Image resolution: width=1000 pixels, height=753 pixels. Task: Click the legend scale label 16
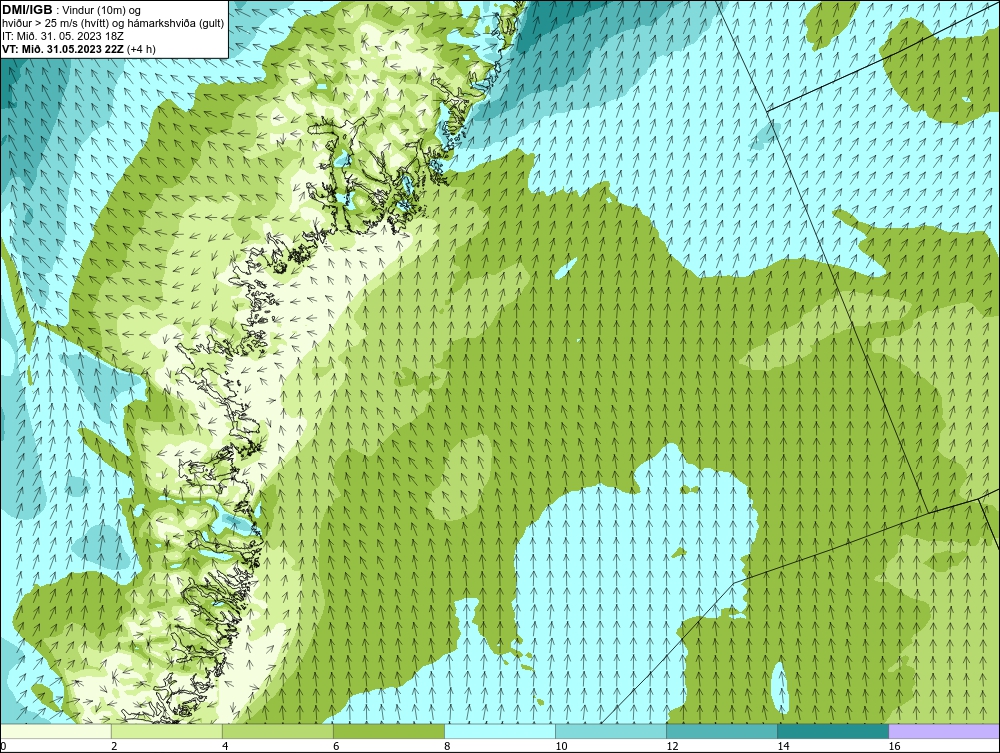click(x=894, y=746)
